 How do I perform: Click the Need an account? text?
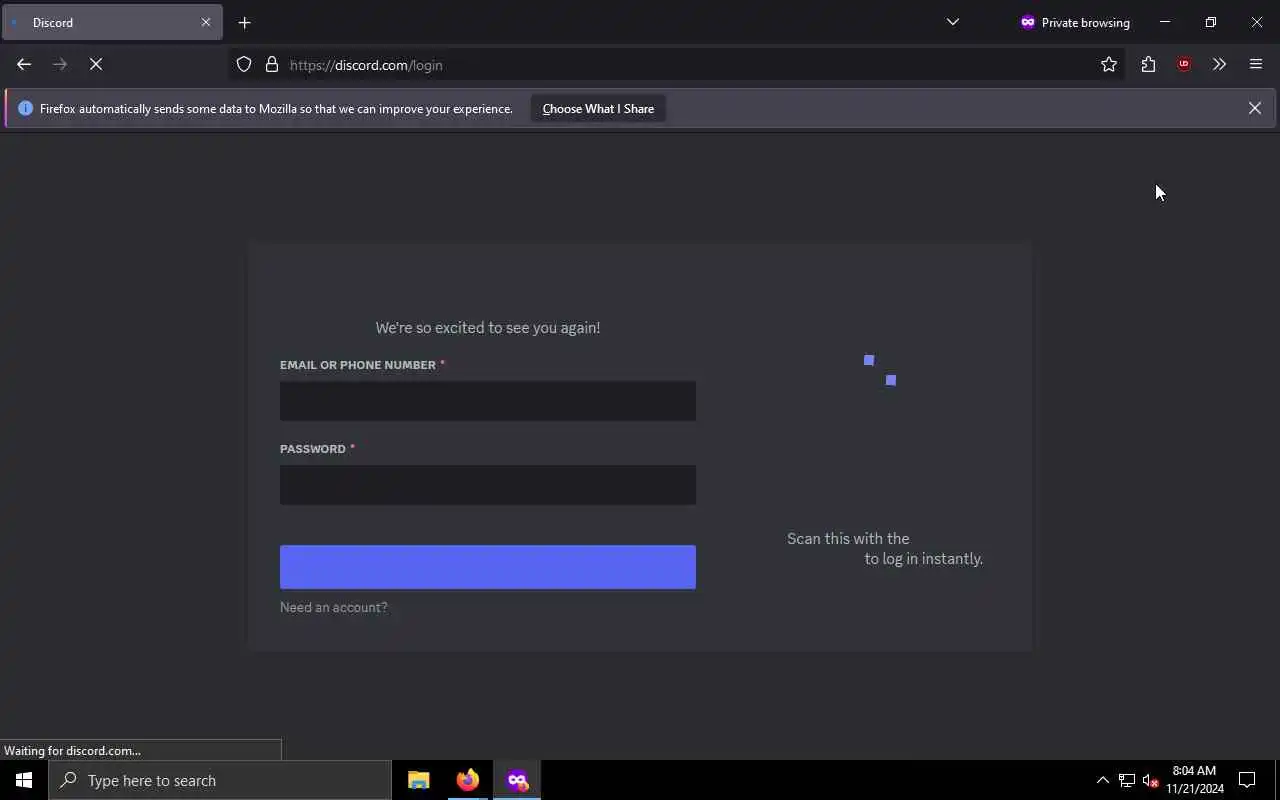(333, 607)
